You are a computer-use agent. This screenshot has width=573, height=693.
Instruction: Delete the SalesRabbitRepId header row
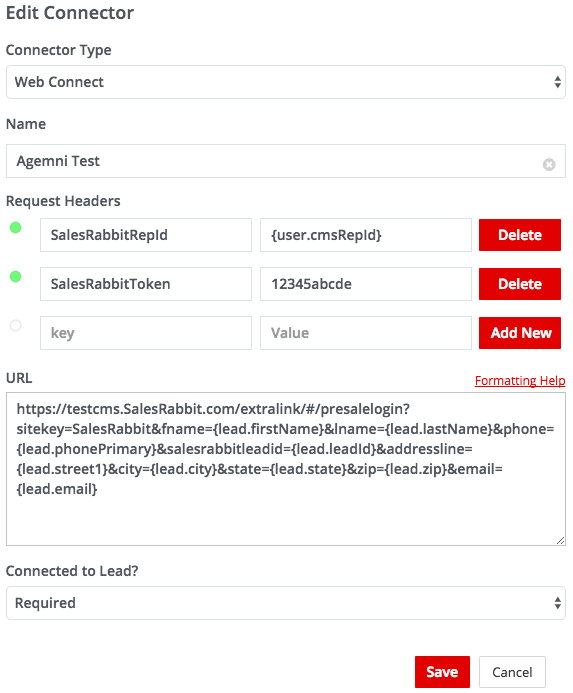pos(520,235)
